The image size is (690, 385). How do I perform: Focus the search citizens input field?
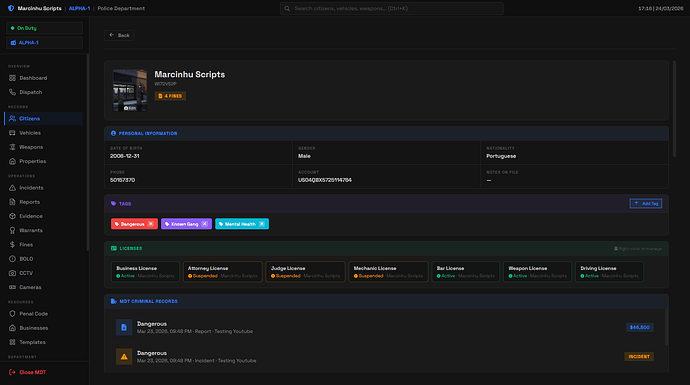392,8
